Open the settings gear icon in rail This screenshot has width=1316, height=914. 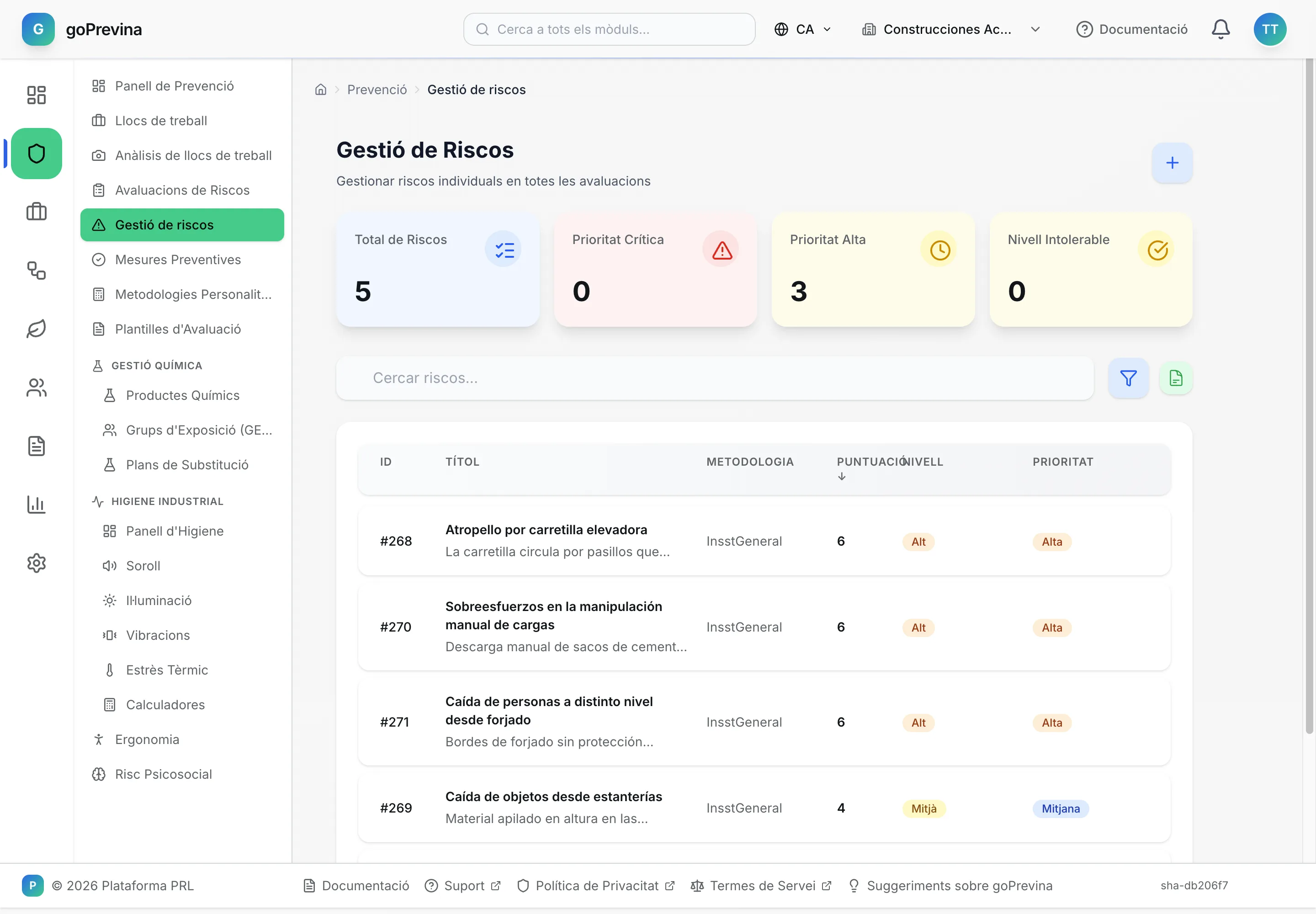click(37, 563)
